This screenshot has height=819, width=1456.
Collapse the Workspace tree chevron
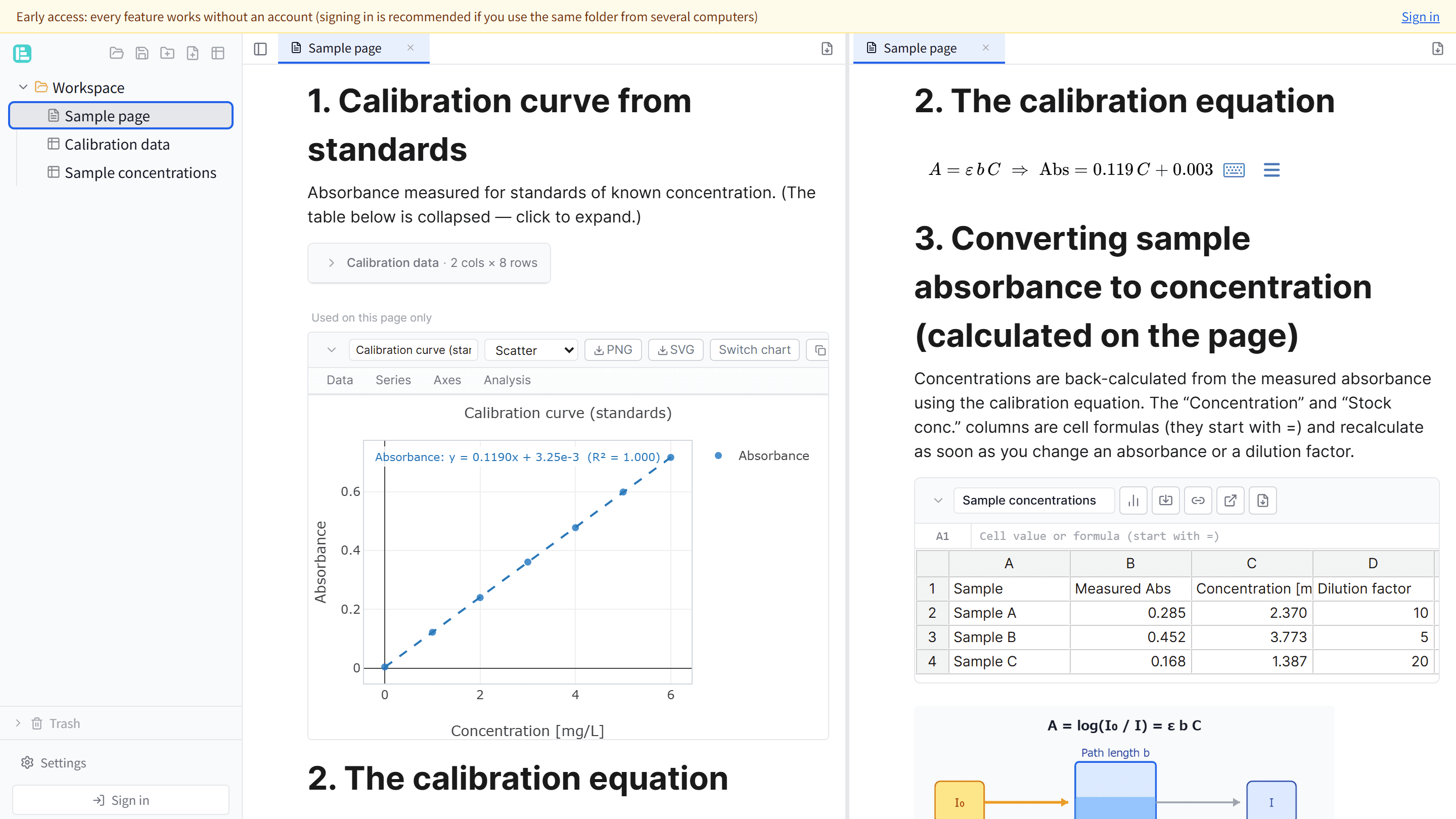[x=23, y=87]
